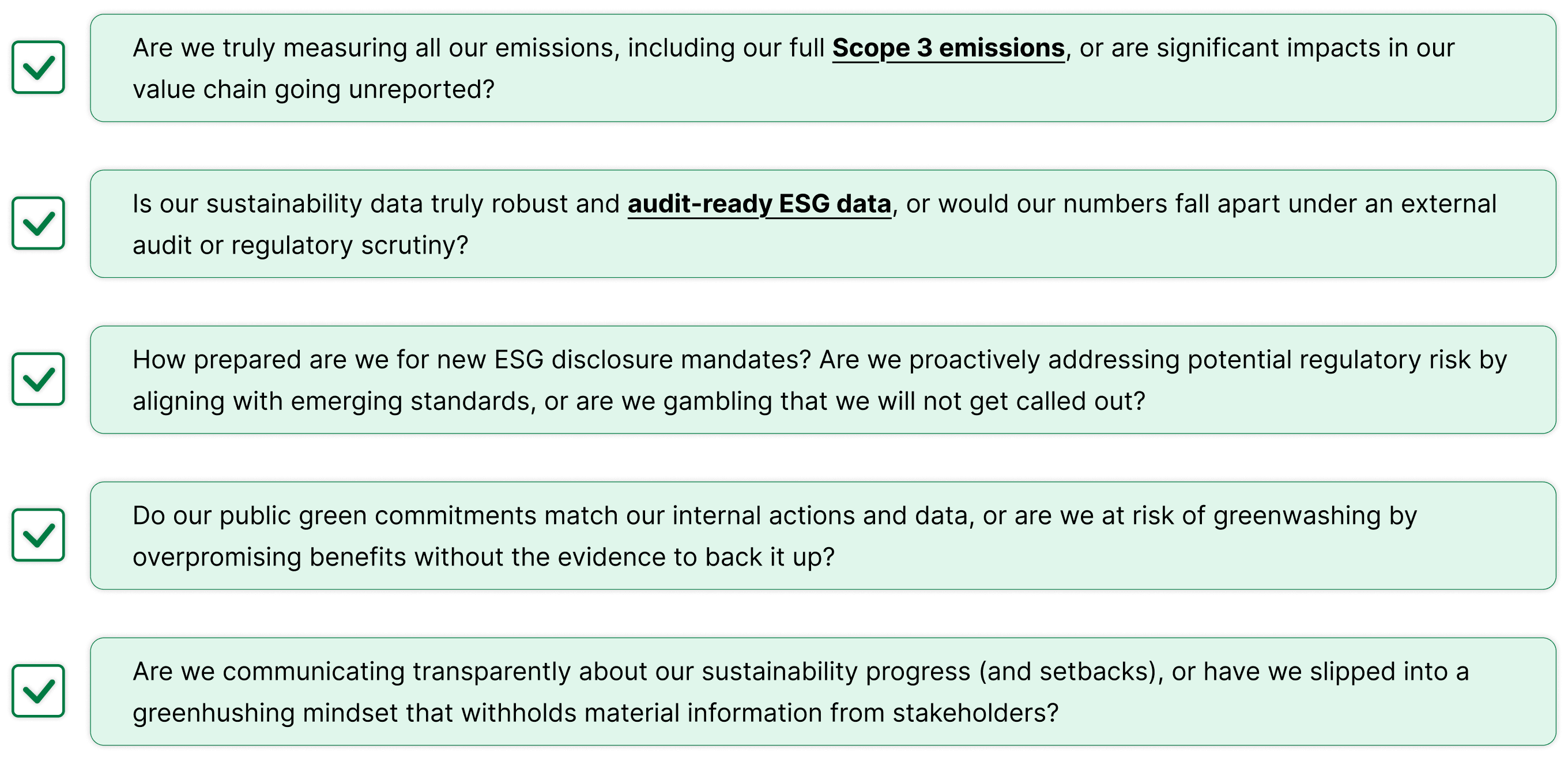Viewport: 1568px width, 761px height.
Task: Click the card about external audit or regulatory scrutiny
Action: click(823, 224)
